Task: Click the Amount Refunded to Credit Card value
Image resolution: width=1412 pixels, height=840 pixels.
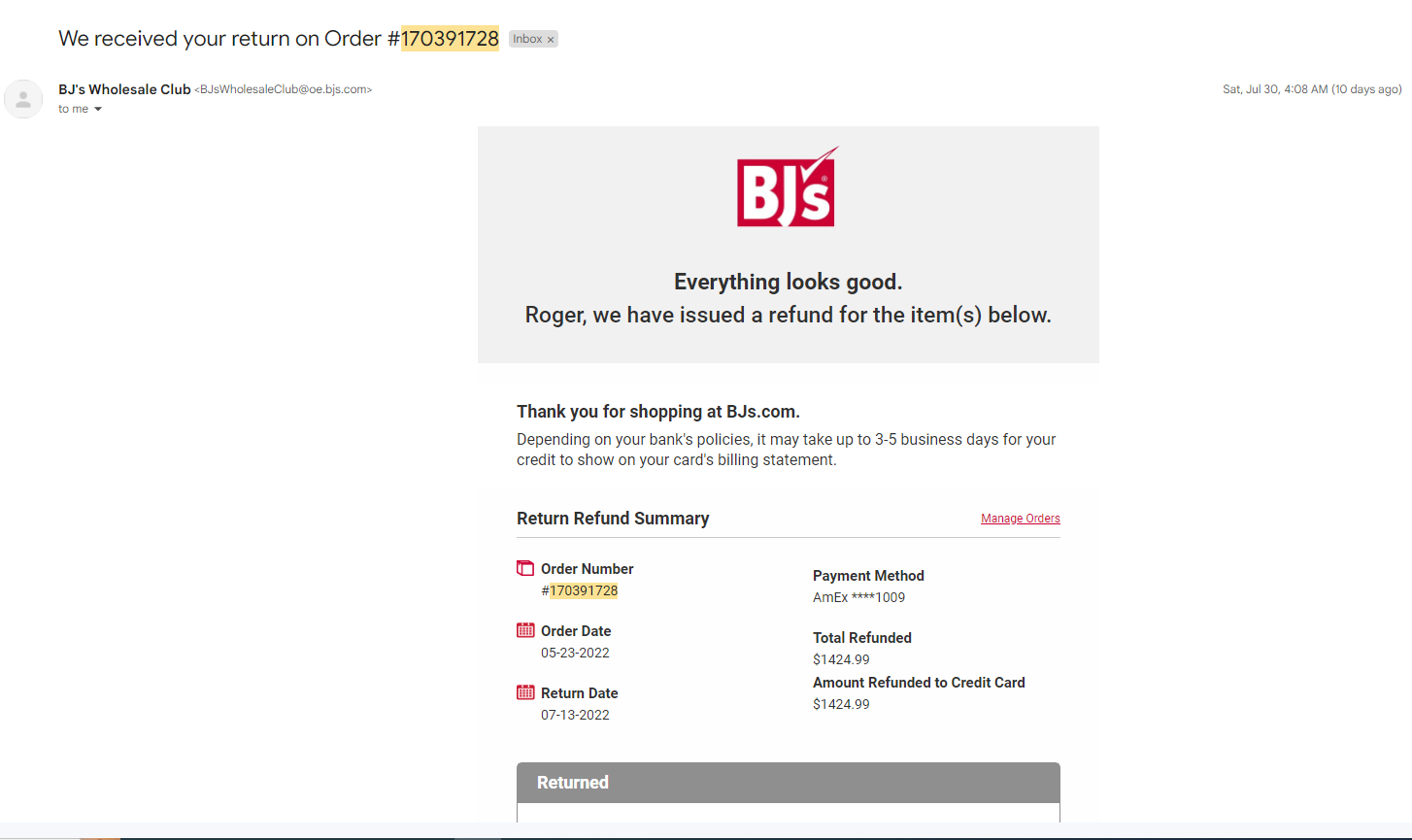Action: (841, 704)
